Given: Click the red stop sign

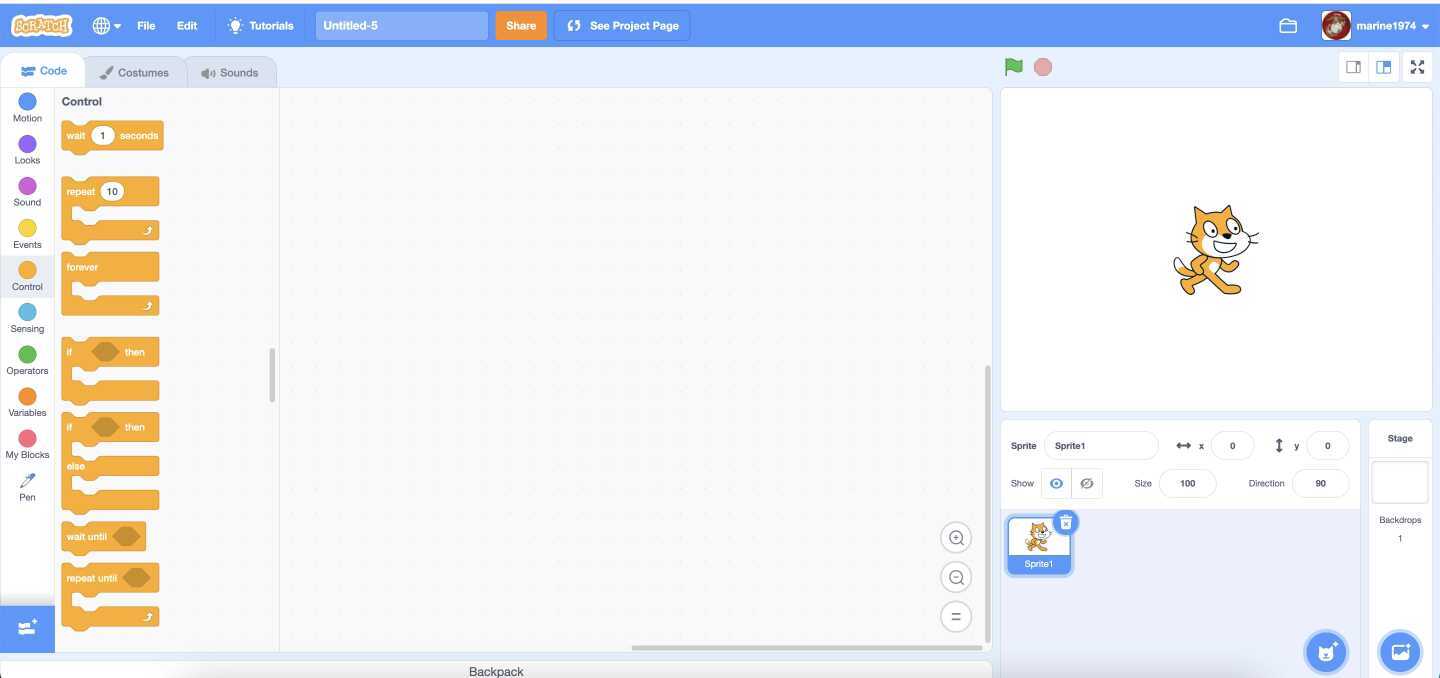Looking at the screenshot, I should pyautogui.click(x=1043, y=66).
